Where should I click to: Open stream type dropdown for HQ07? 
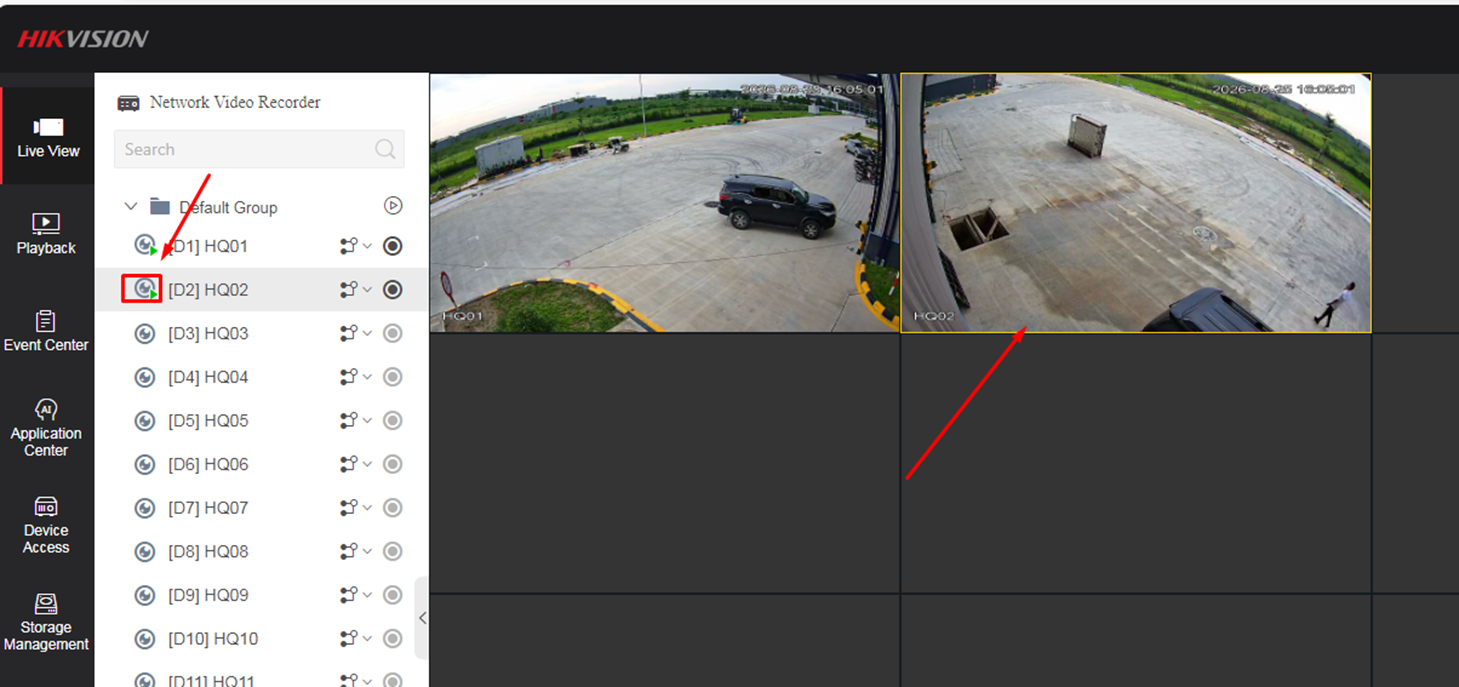[355, 508]
